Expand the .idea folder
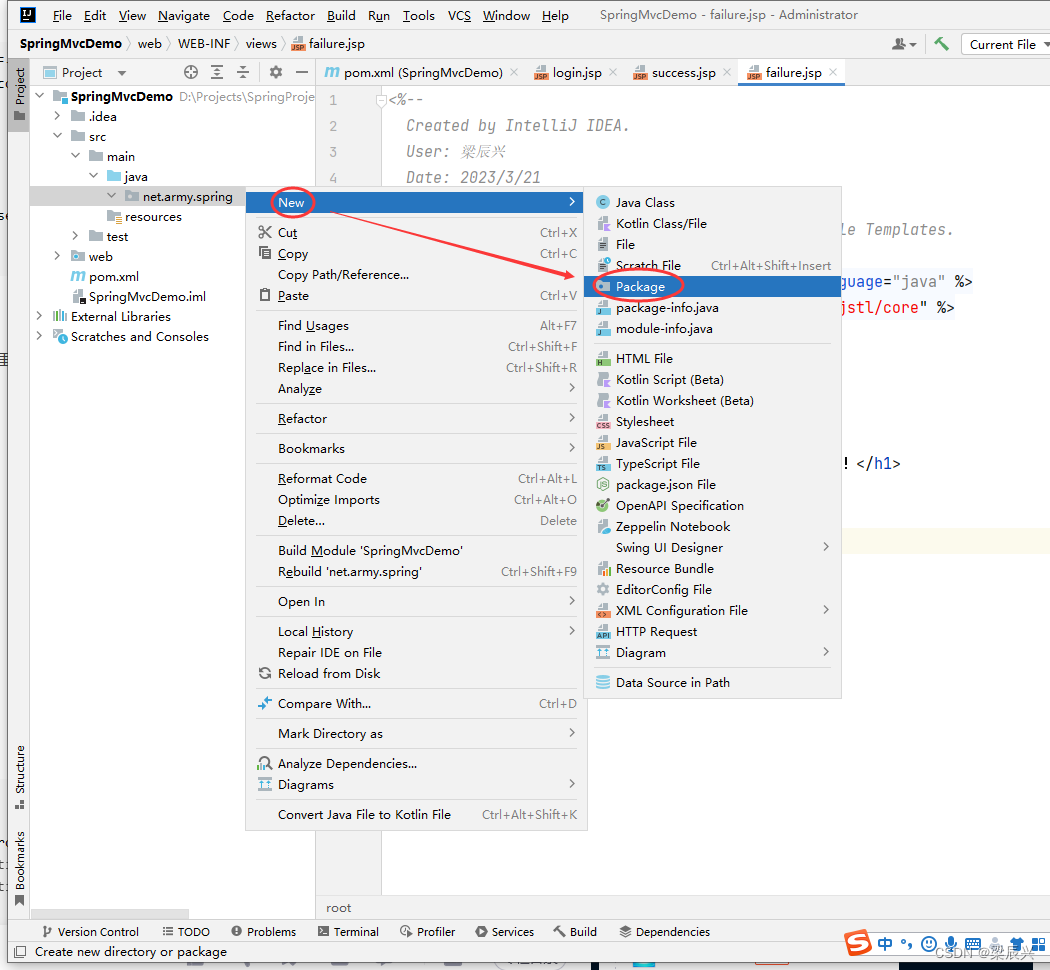This screenshot has width=1050, height=970. [x=58, y=116]
